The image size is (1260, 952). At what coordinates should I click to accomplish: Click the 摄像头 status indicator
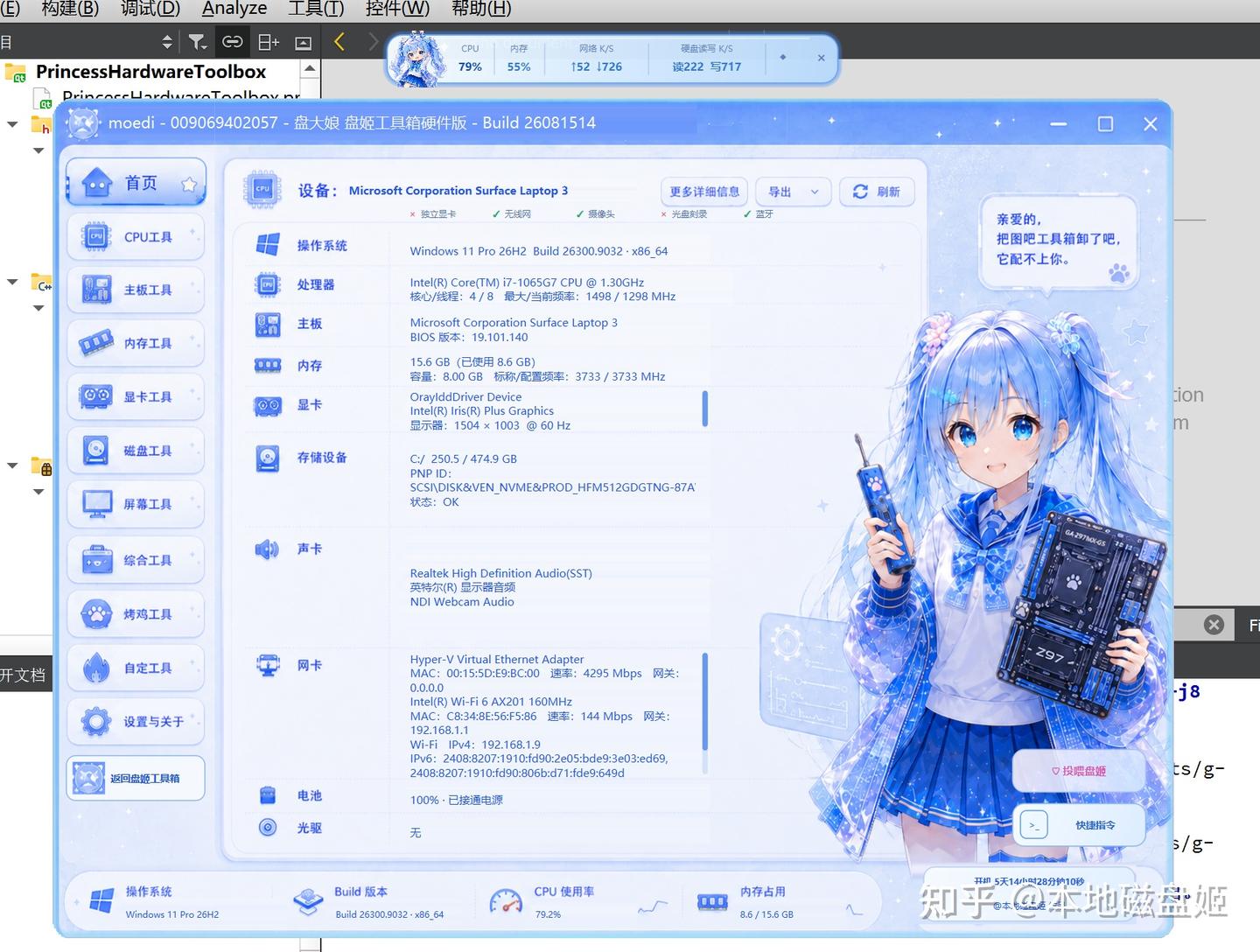point(595,214)
